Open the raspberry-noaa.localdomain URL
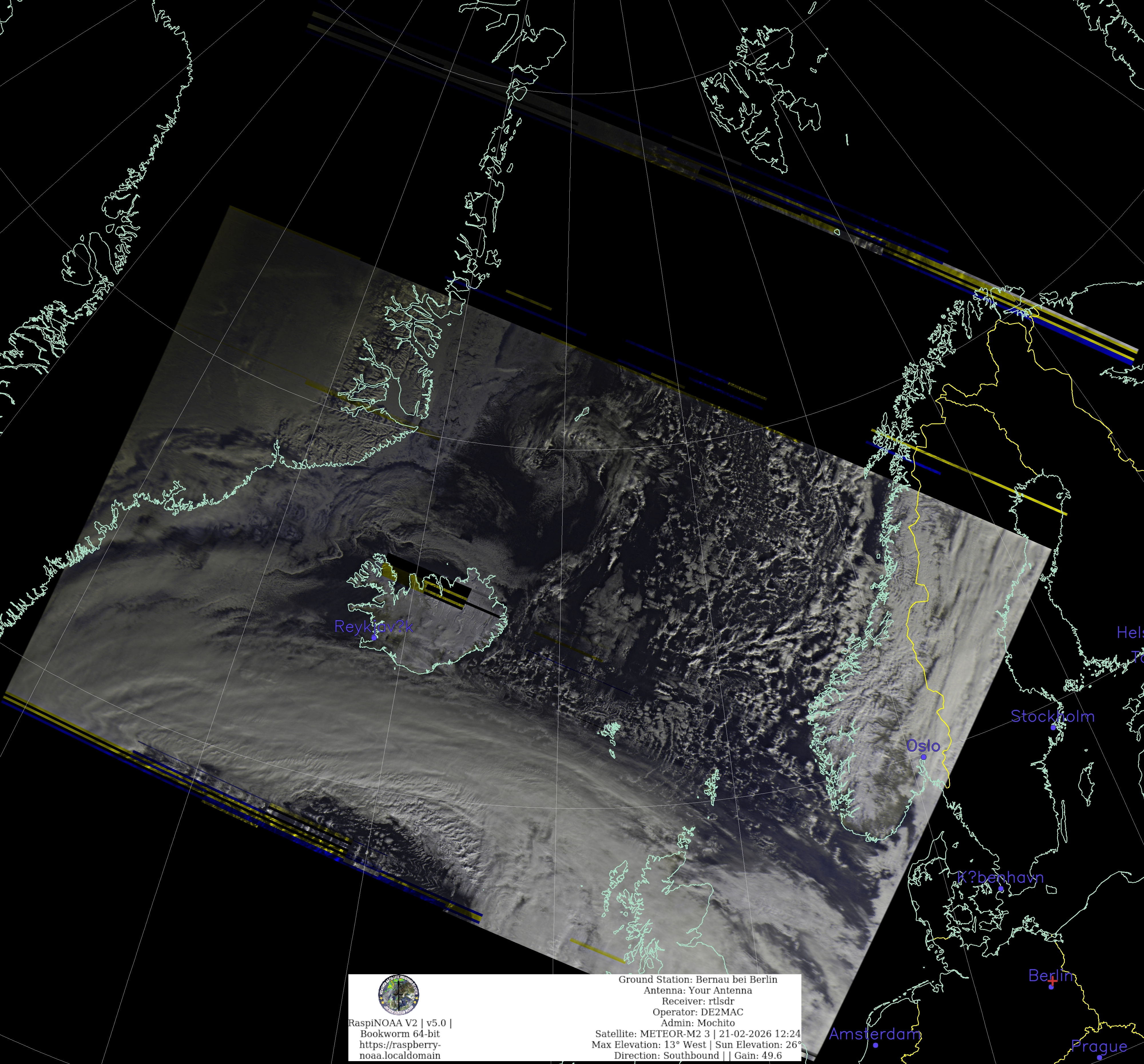Screen dimensions: 1144x1064 399,1050
